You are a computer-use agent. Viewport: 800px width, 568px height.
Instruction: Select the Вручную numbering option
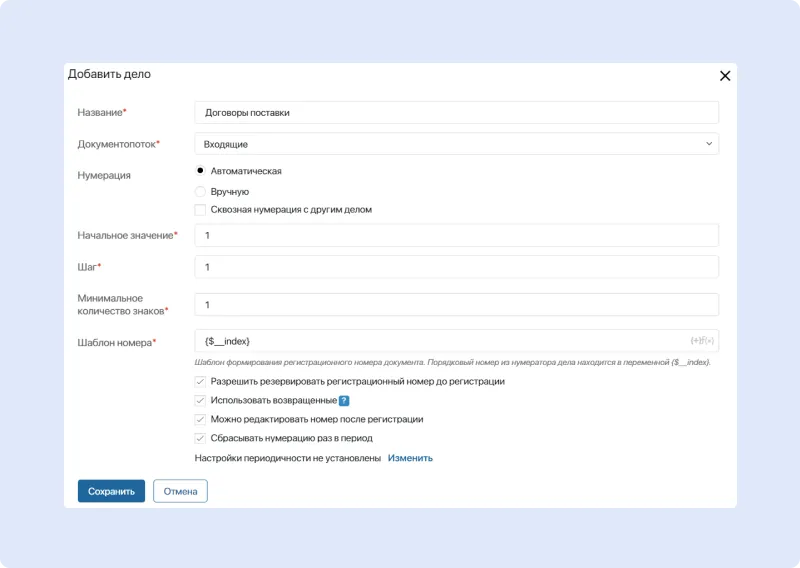coord(200,191)
